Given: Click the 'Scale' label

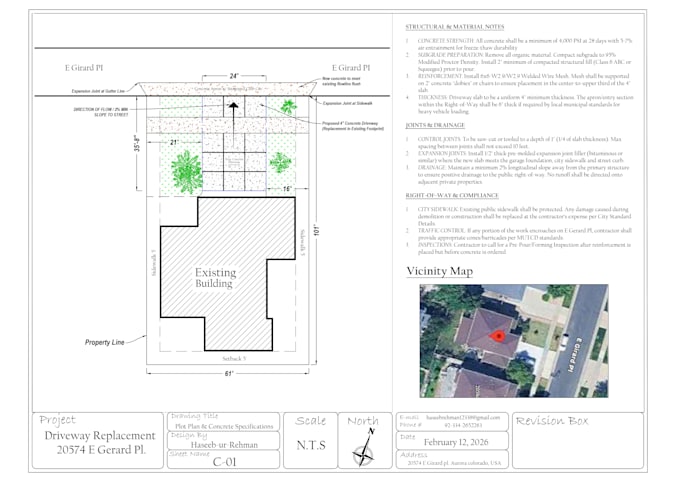Looking at the screenshot, I should 311,421.
